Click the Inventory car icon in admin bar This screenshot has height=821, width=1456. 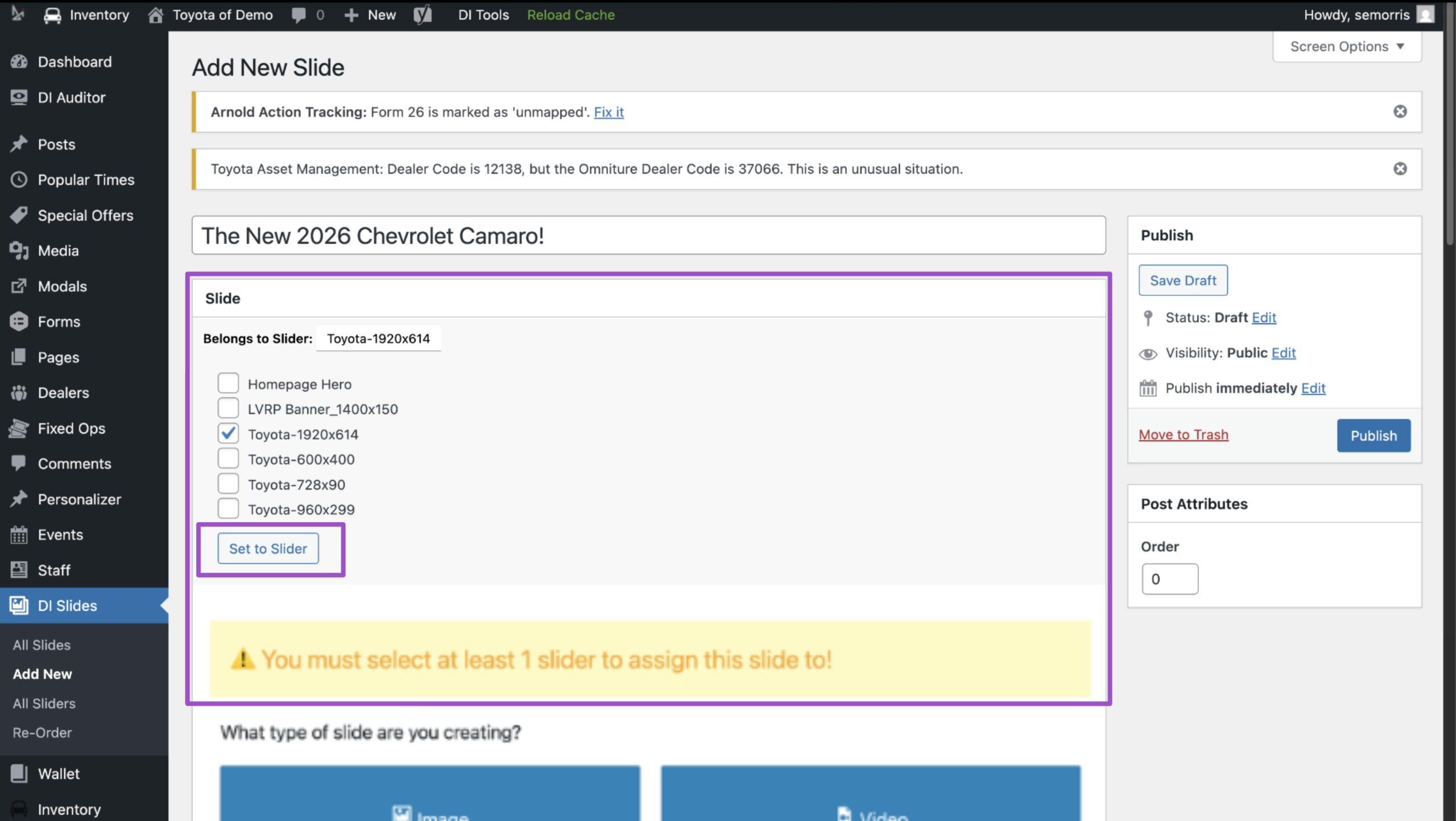(52, 15)
